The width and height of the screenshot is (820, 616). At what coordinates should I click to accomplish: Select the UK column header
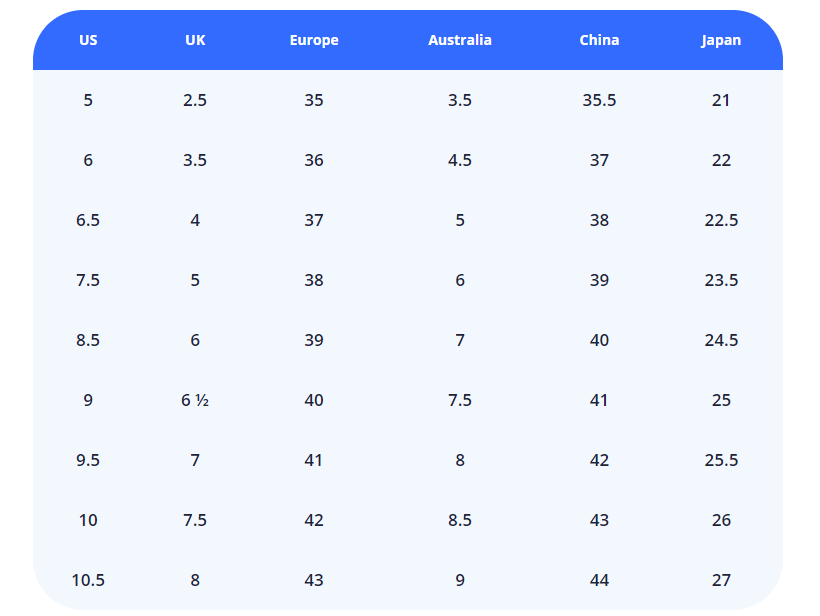click(195, 41)
